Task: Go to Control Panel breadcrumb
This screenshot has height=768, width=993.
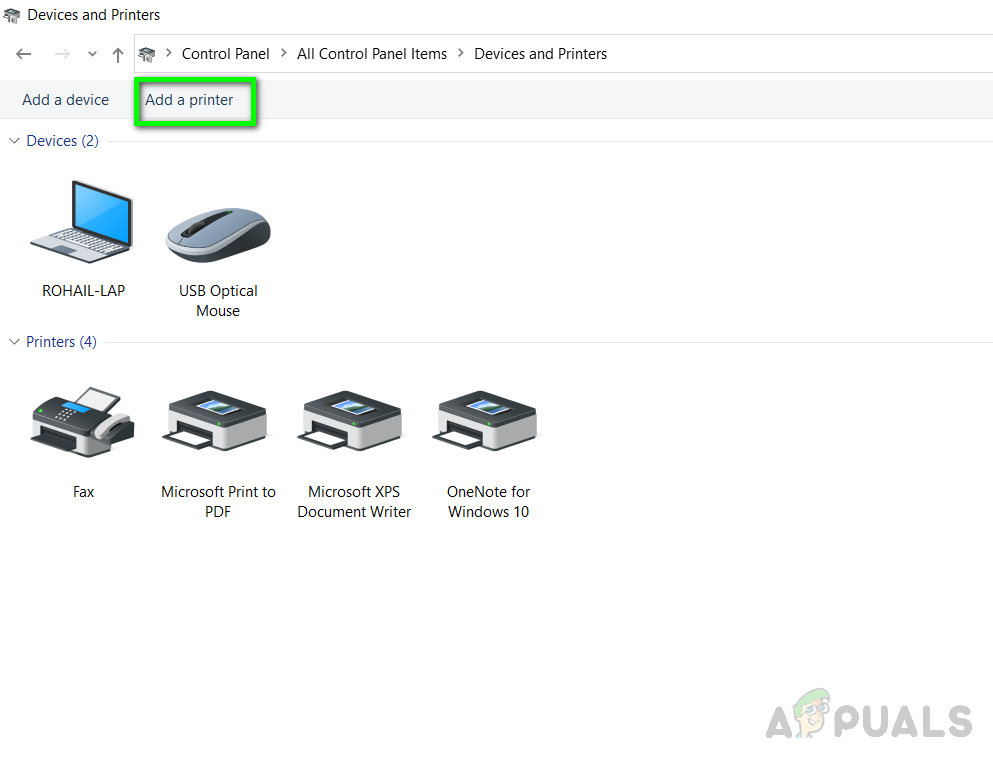Action: (x=225, y=54)
